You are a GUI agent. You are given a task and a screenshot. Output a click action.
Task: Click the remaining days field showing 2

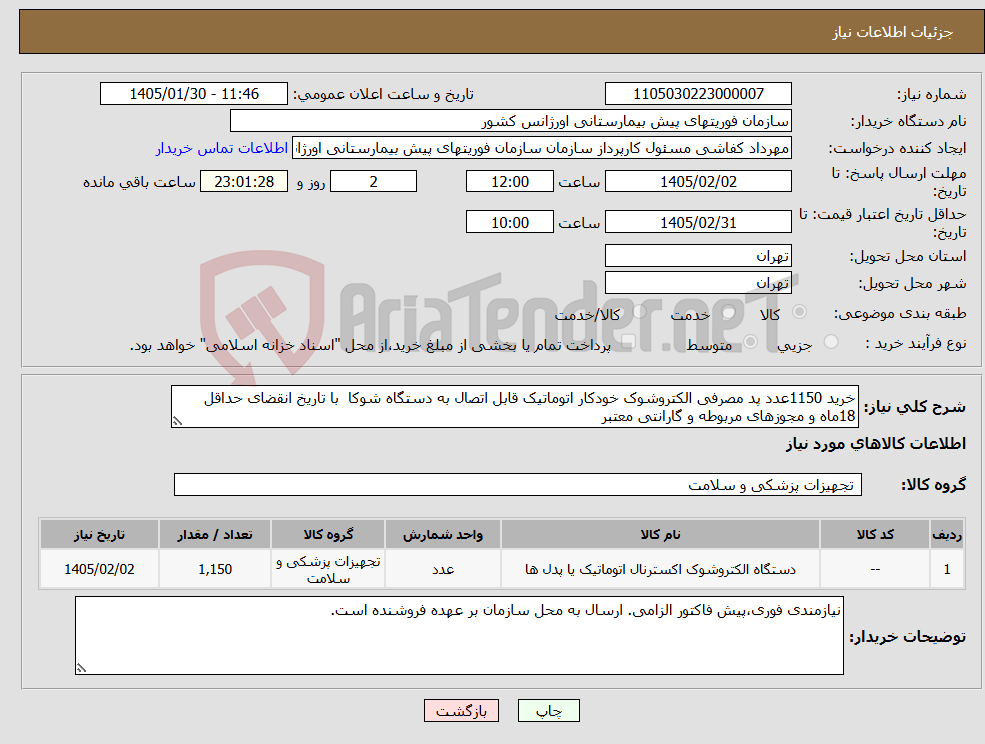coord(373,182)
